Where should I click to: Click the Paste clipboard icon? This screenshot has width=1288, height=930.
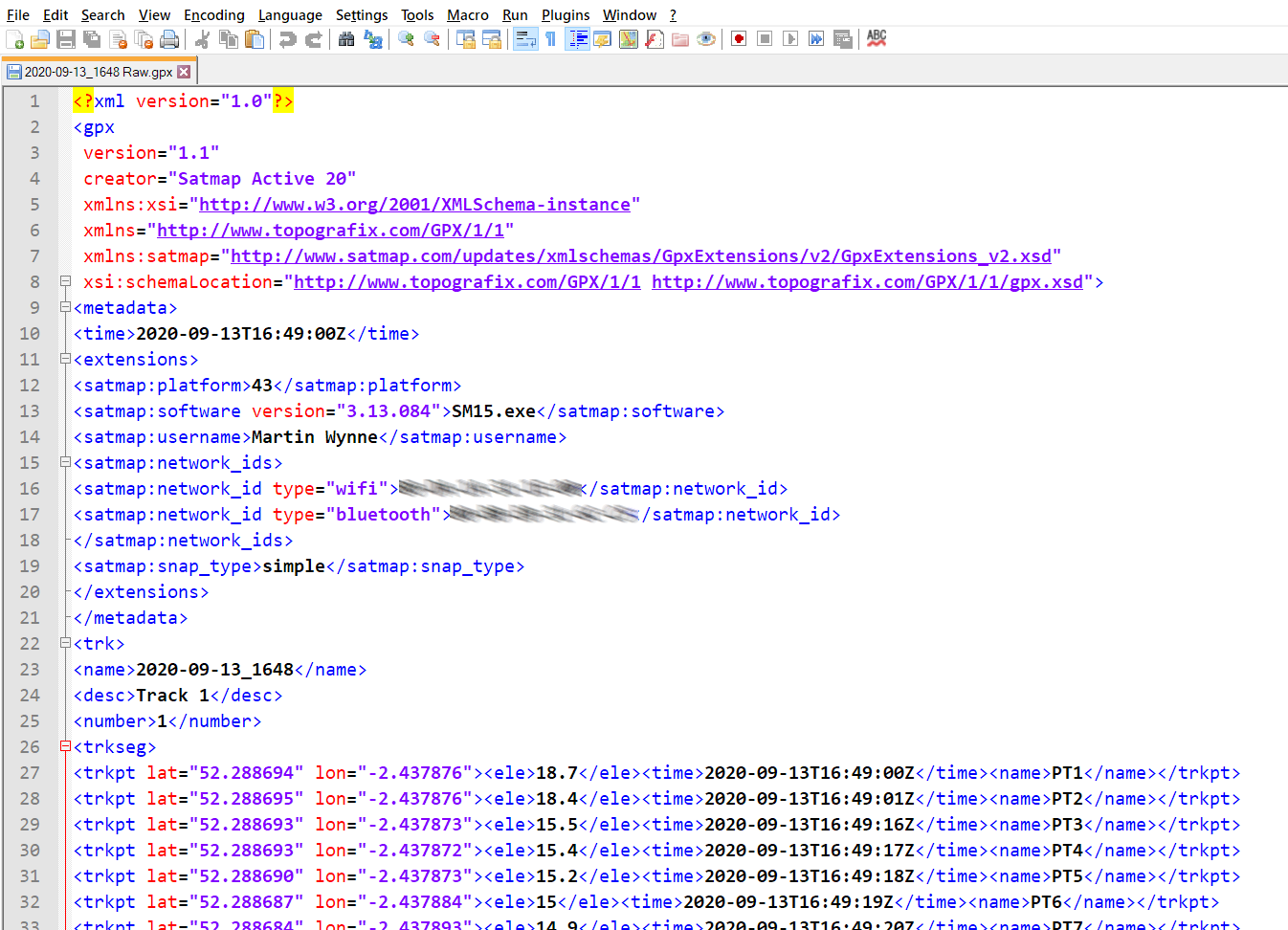(255, 39)
